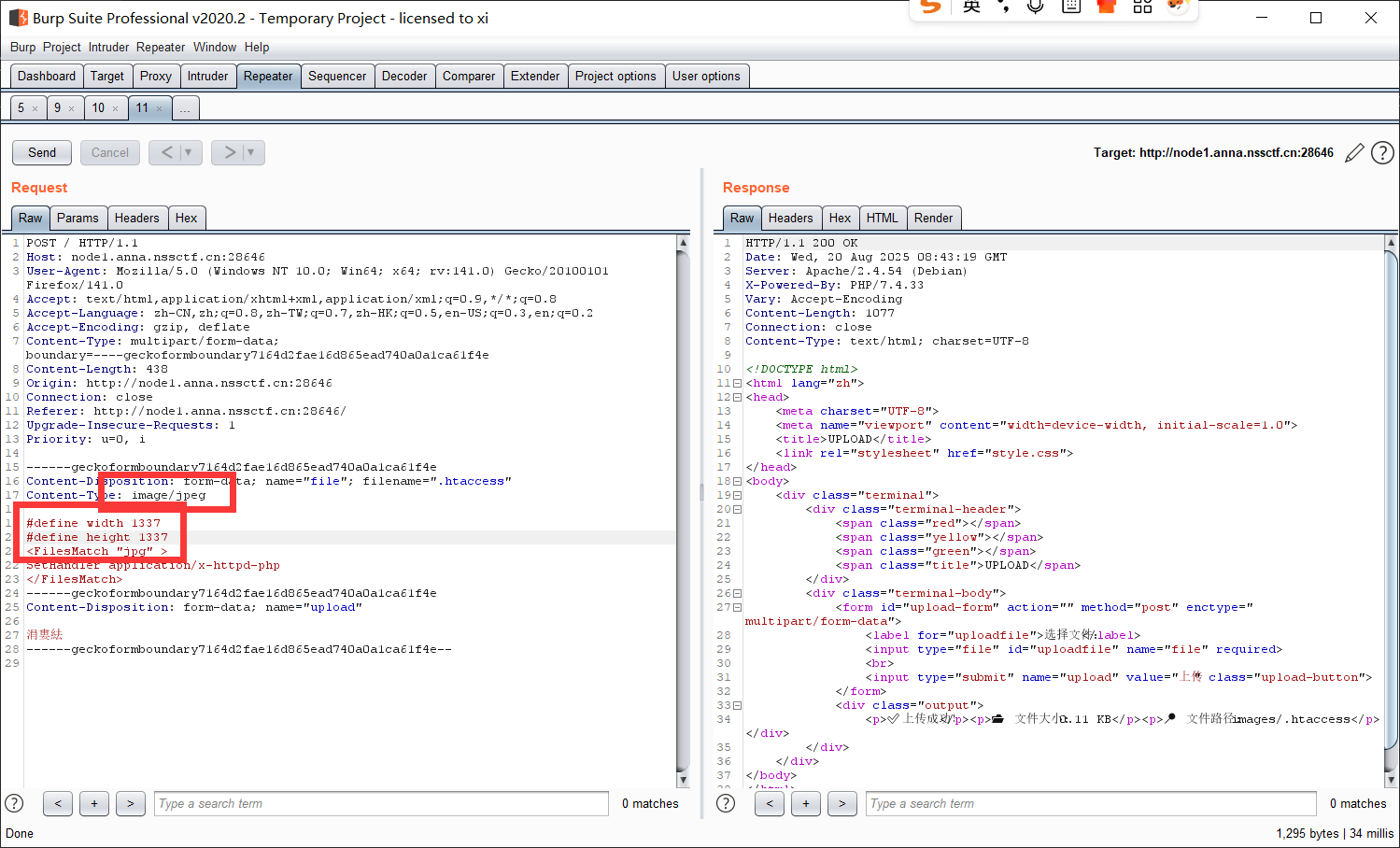Click the Cancel button
This screenshot has height=848, width=1400.
tap(110, 152)
